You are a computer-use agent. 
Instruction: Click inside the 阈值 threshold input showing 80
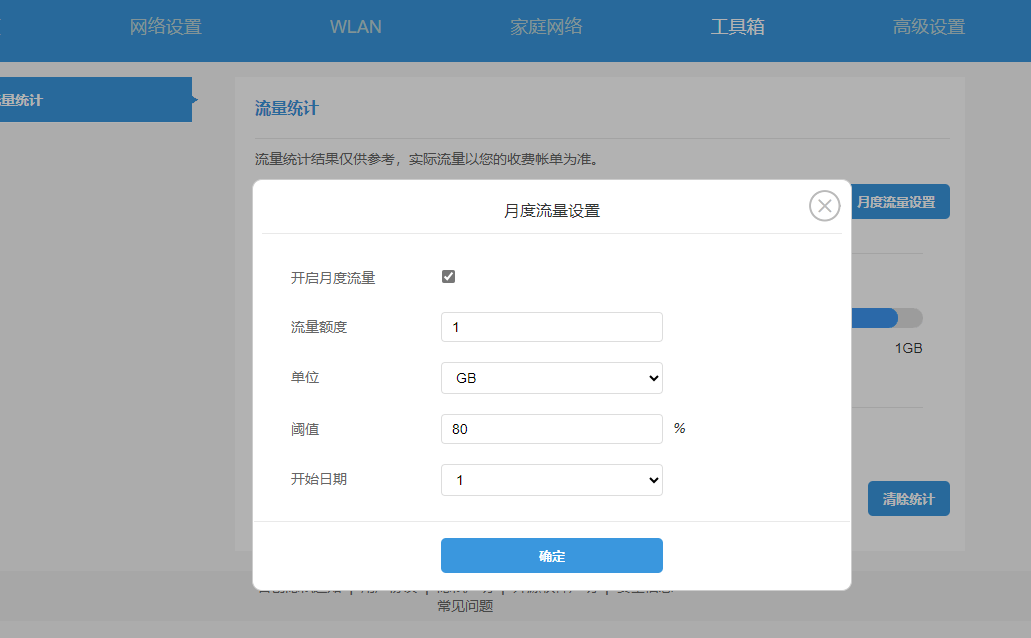[551, 428]
